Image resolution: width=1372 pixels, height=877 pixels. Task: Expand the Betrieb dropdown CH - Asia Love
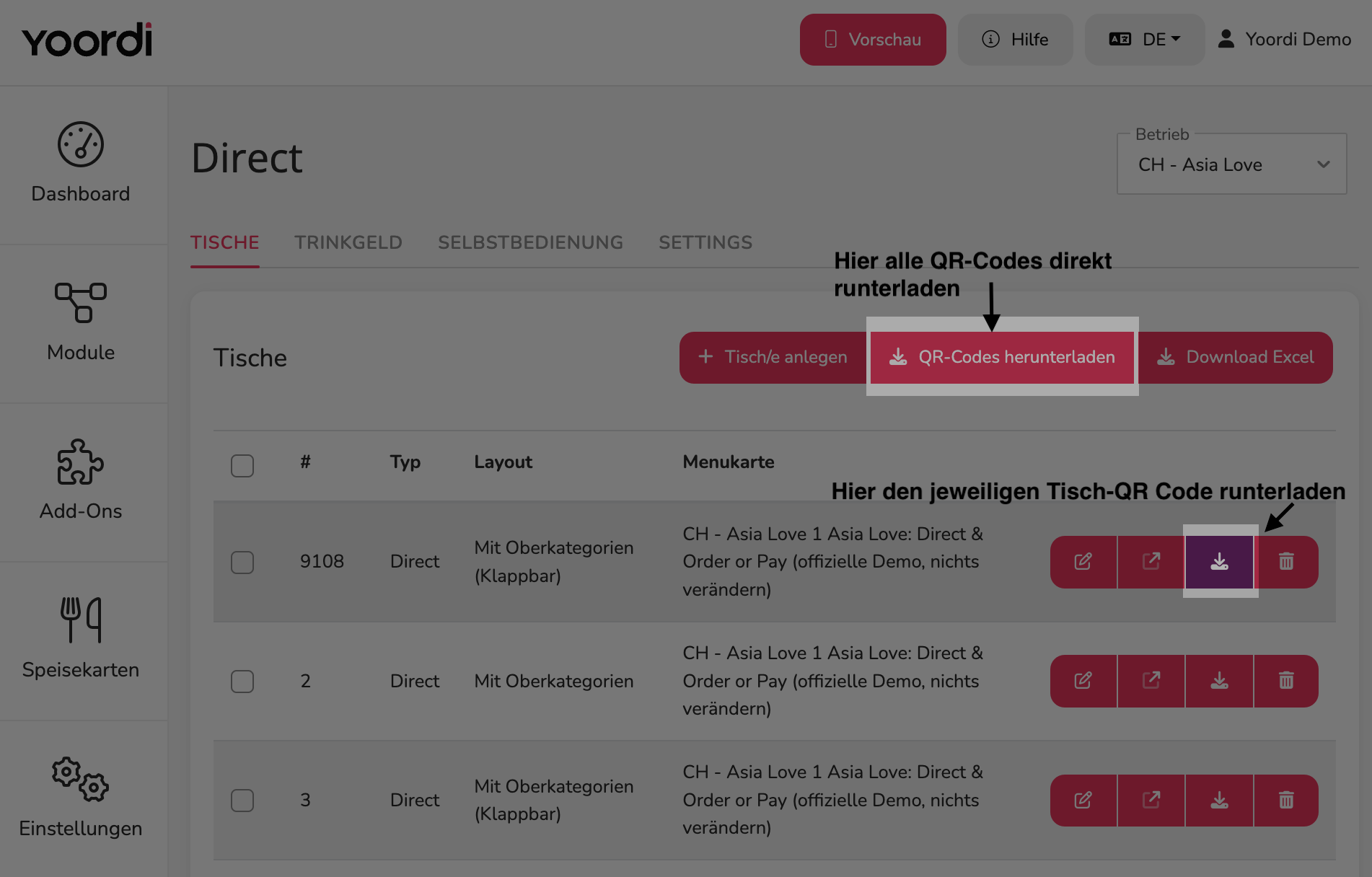tap(1232, 164)
